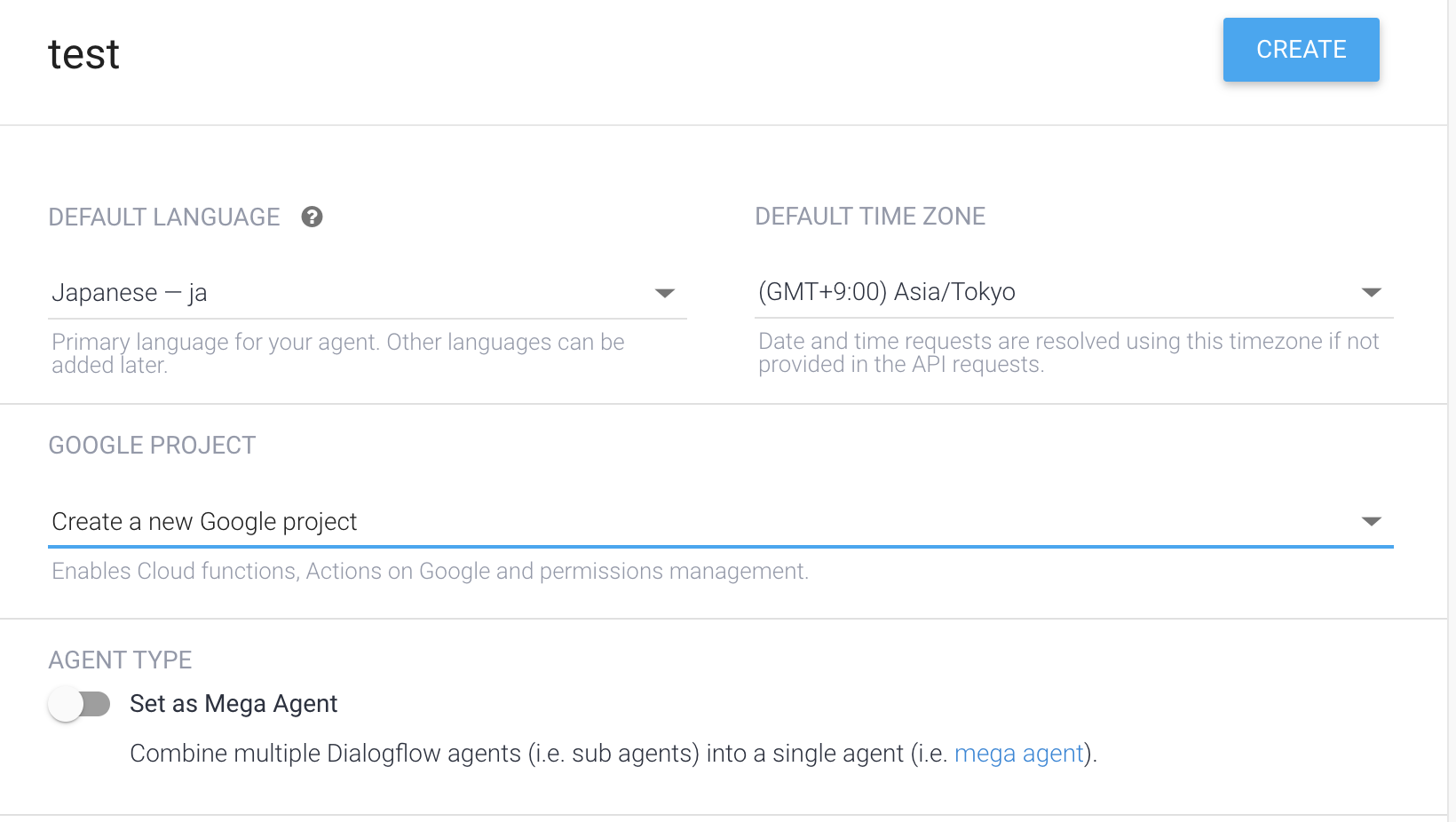Click the arrow on the Google project selector
Viewport: 1456px width, 822px height.
click(x=1372, y=522)
